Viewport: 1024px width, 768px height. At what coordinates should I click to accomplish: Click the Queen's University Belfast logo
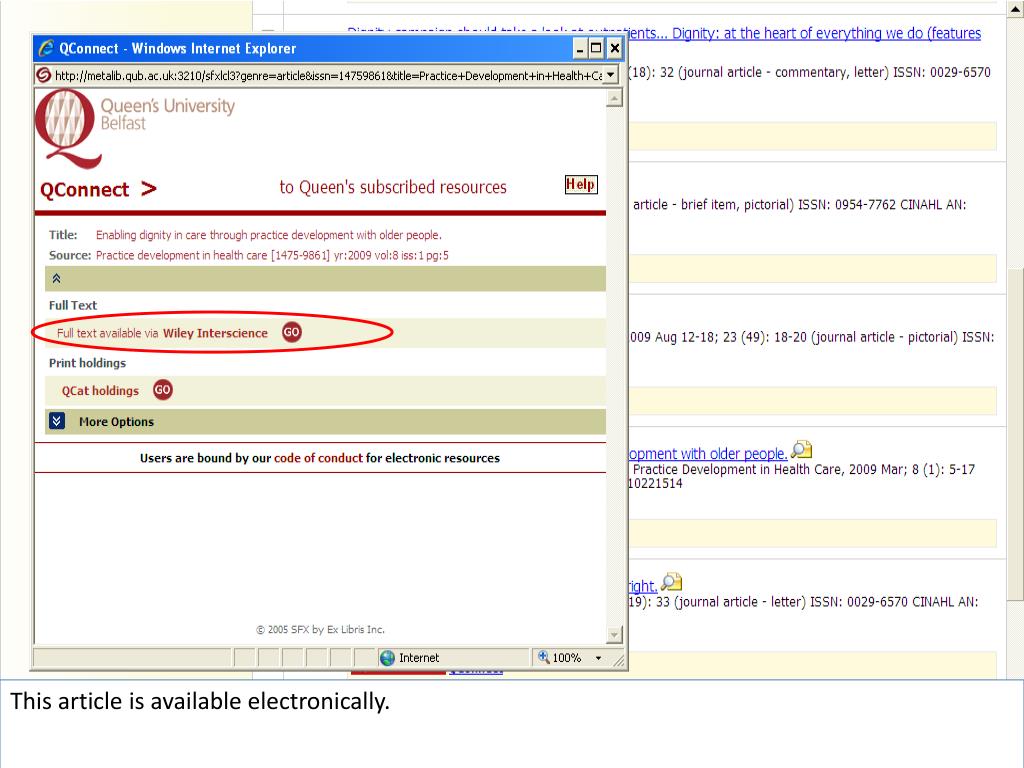pos(135,127)
